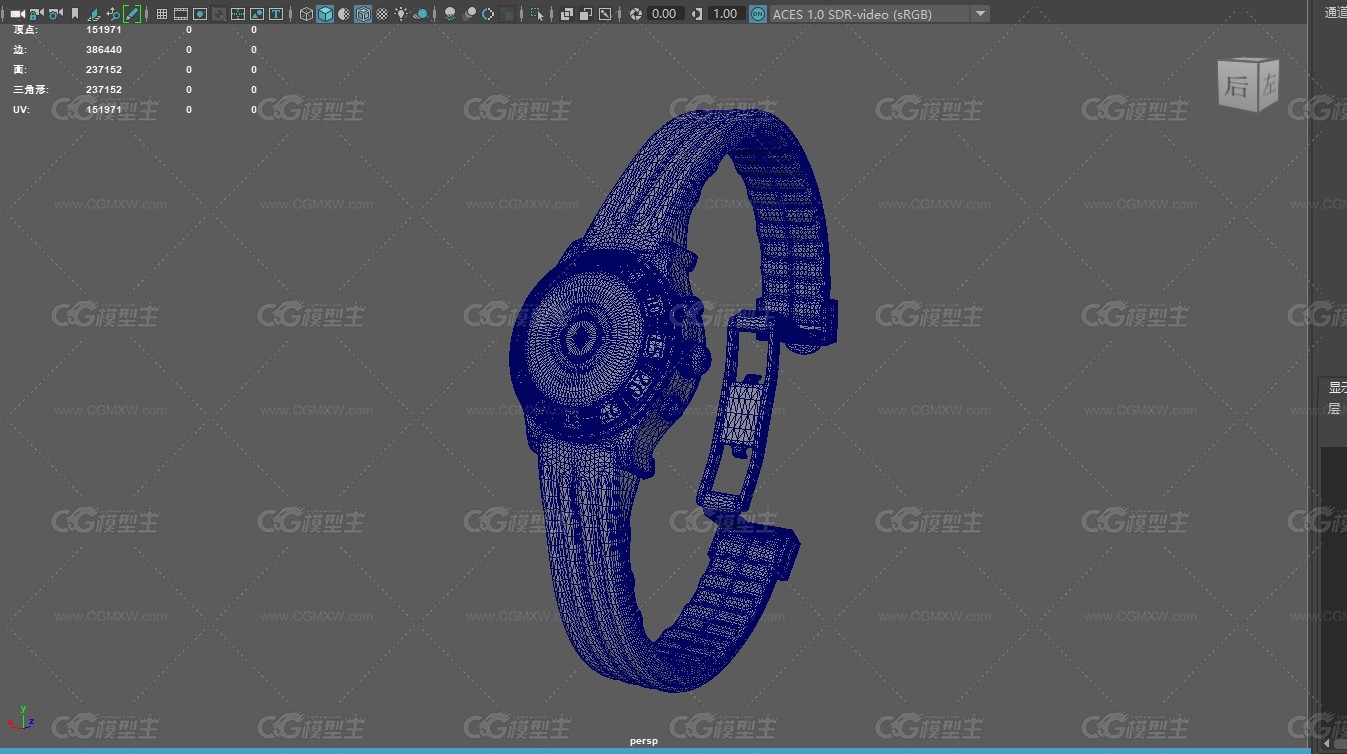This screenshot has height=754, width=1347.
Task: Click the XYZ axis orientation gizmo
Action: click(21, 718)
